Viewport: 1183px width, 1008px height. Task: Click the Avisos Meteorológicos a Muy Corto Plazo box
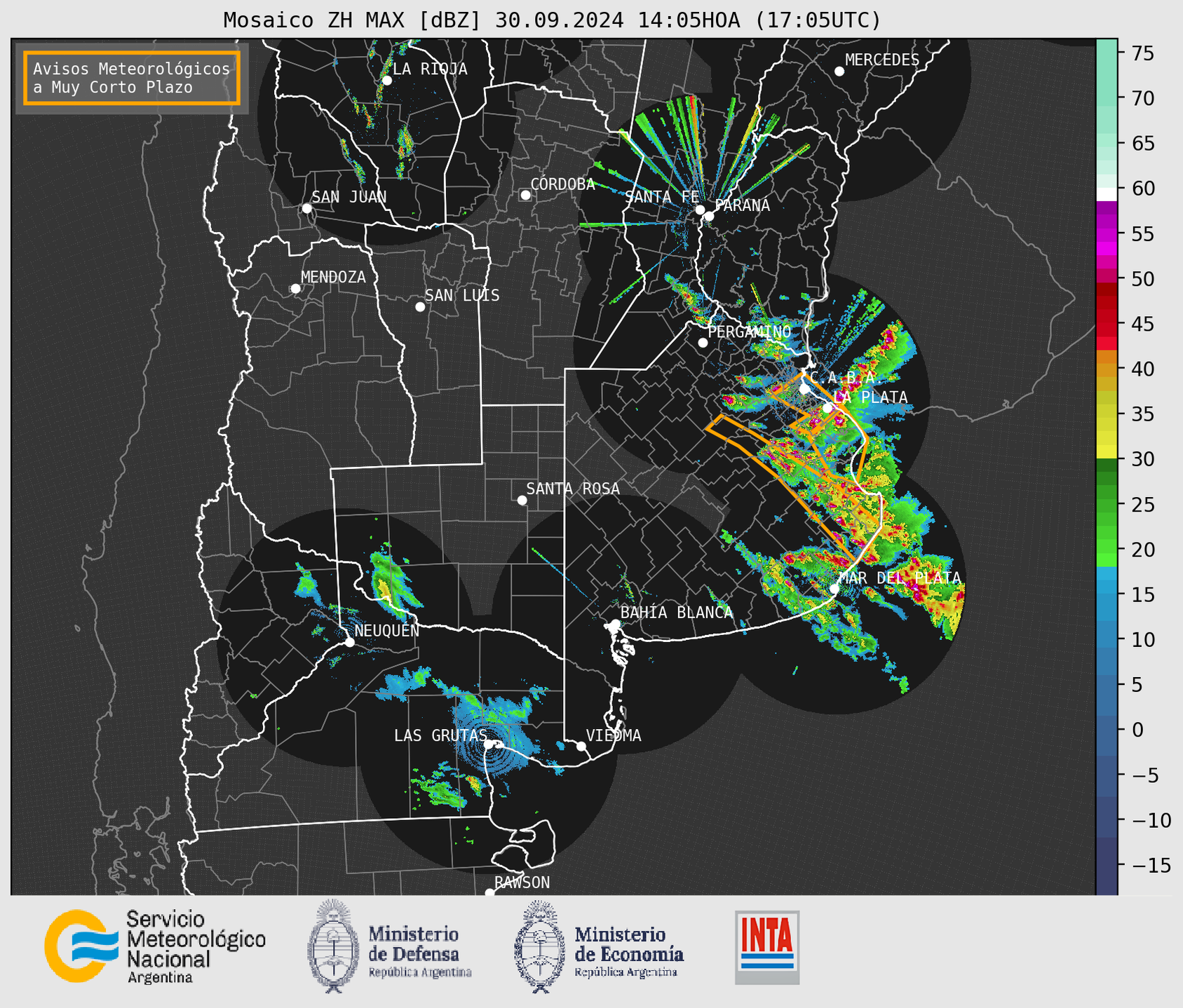pos(132,78)
